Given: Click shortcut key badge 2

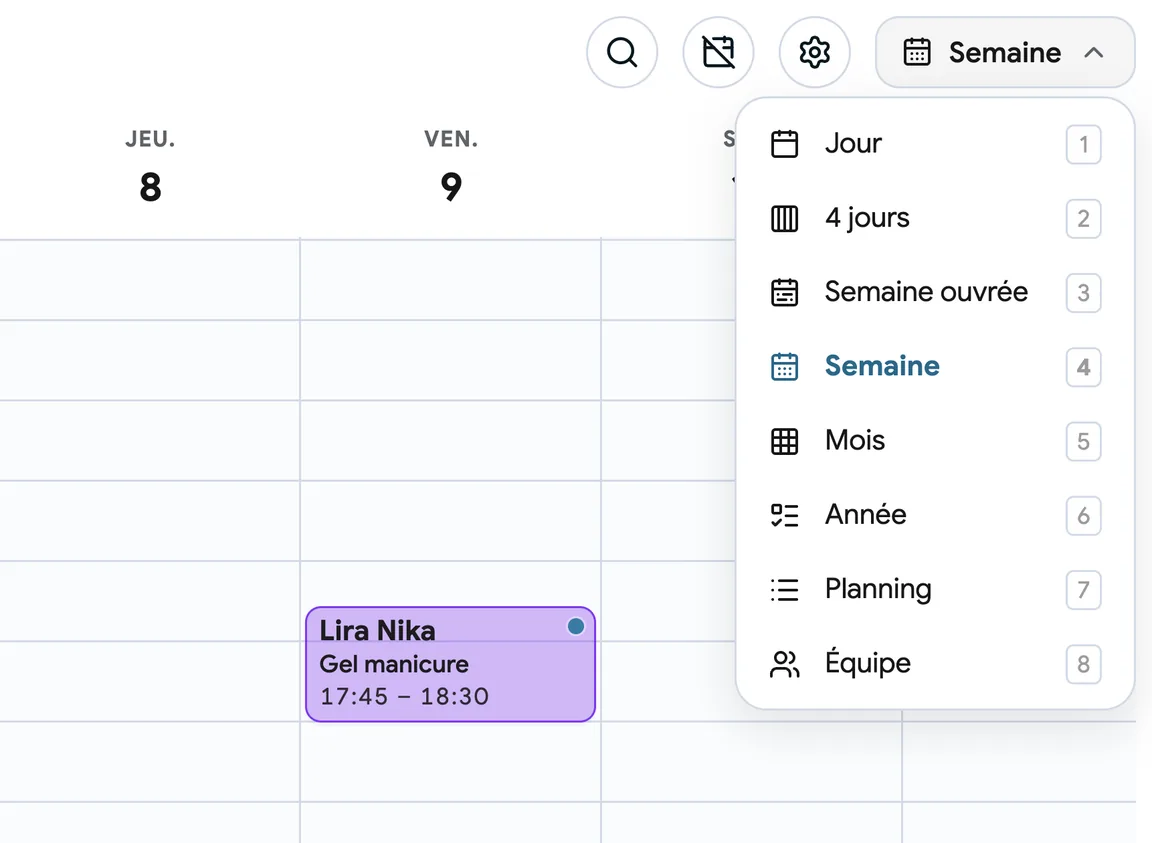Looking at the screenshot, I should click(x=1083, y=218).
